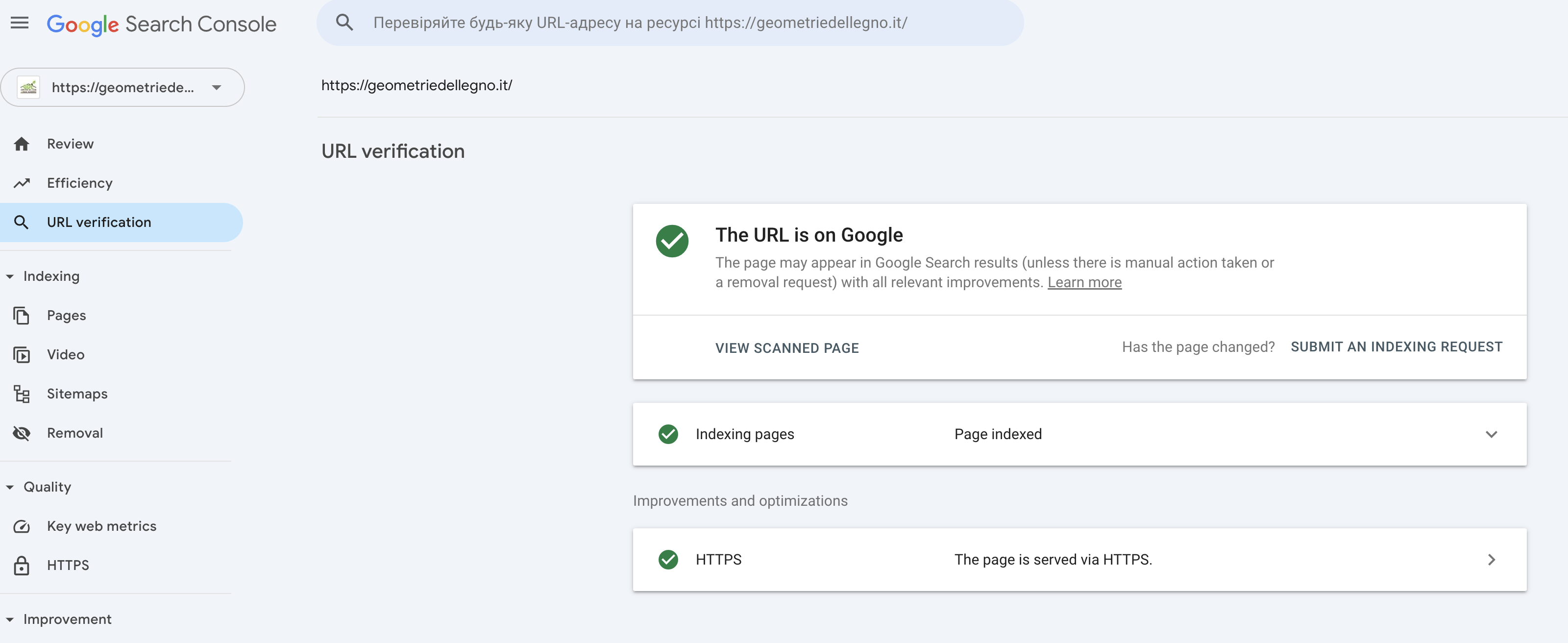
Task: Collapse the Improvement sidebar section
Action: (10, 619)
